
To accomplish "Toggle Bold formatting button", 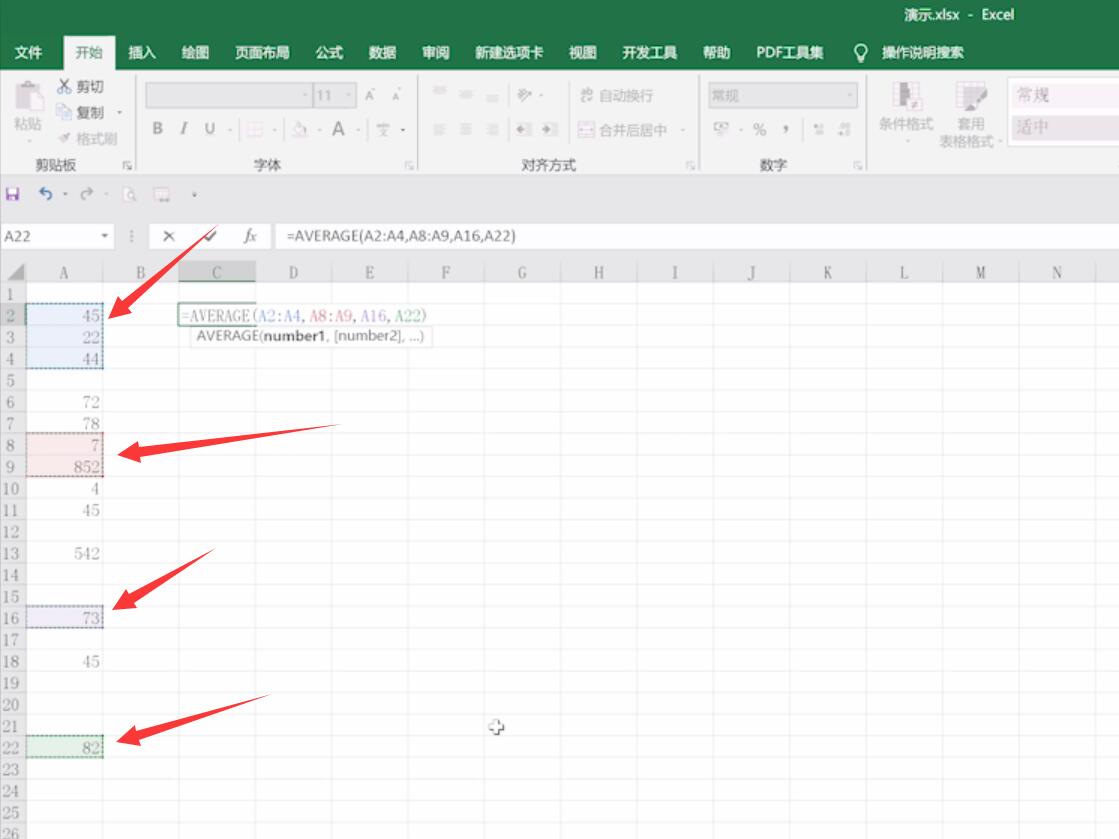I will coord(158,128).
